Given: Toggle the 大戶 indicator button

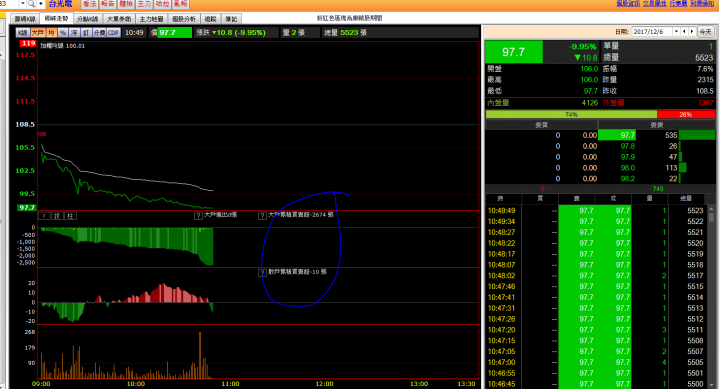Looking at the screenshot, I should 38,33.
